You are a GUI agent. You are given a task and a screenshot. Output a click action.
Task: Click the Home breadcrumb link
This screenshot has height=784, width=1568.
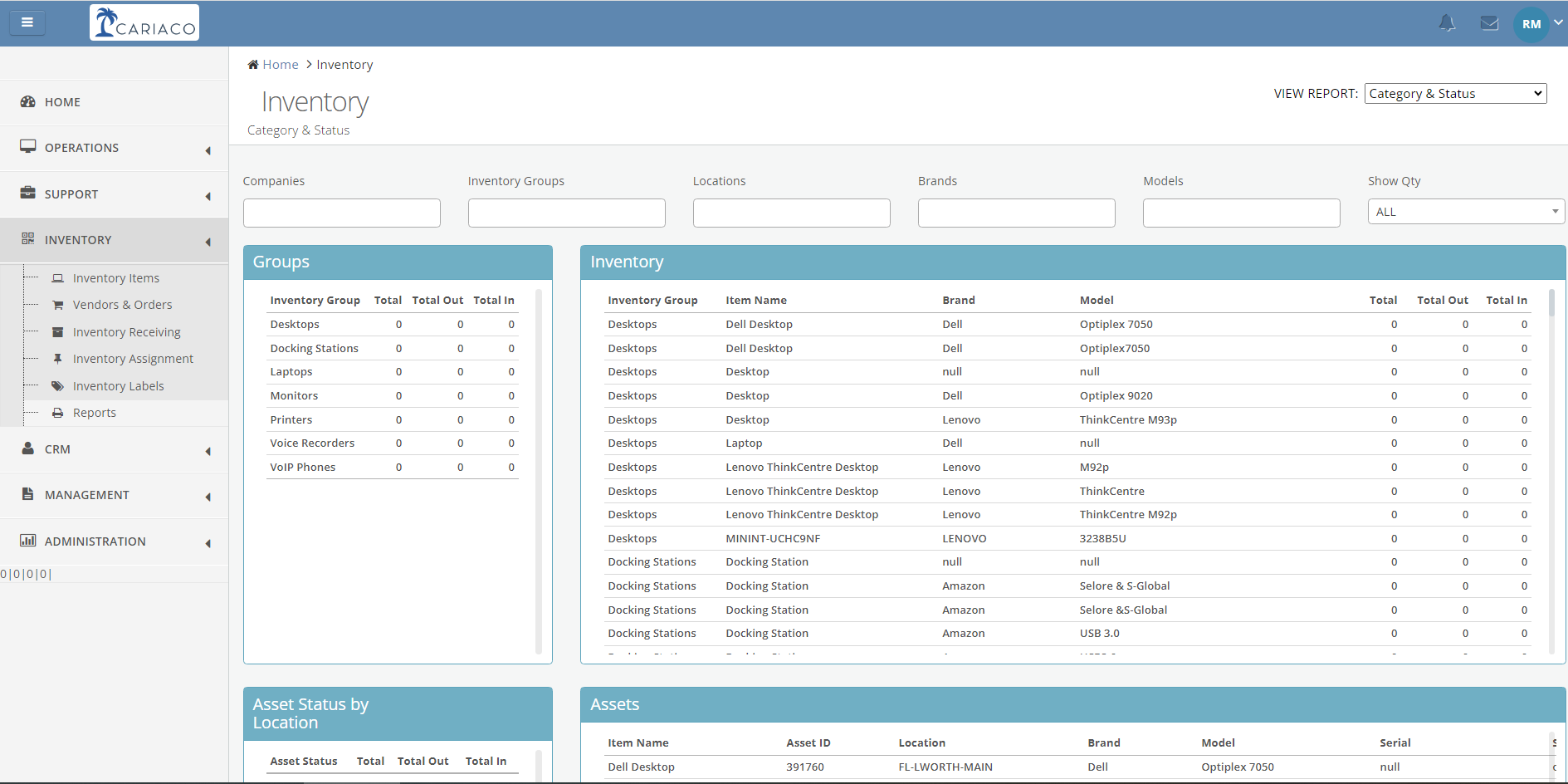281,65
